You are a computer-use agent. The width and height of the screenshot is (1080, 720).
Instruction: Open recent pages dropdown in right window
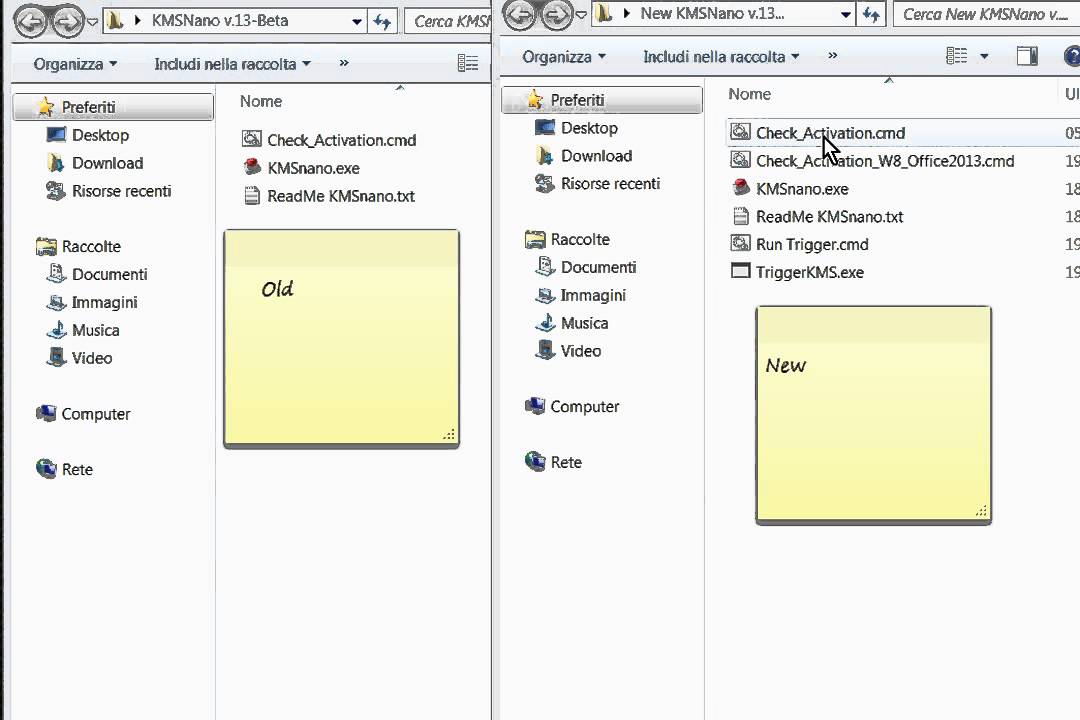(x=581, y=14)
